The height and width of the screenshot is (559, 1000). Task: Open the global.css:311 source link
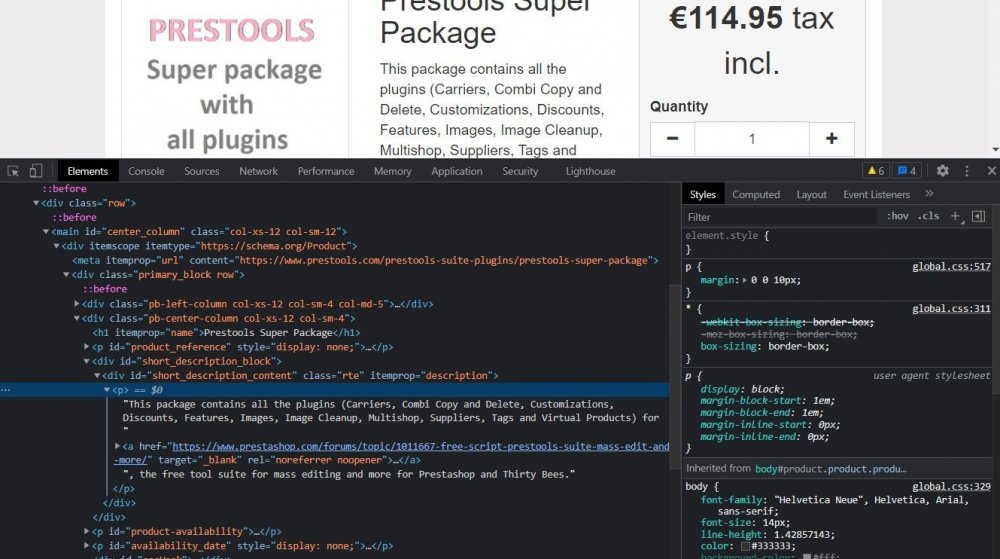[x=951, y=309]
